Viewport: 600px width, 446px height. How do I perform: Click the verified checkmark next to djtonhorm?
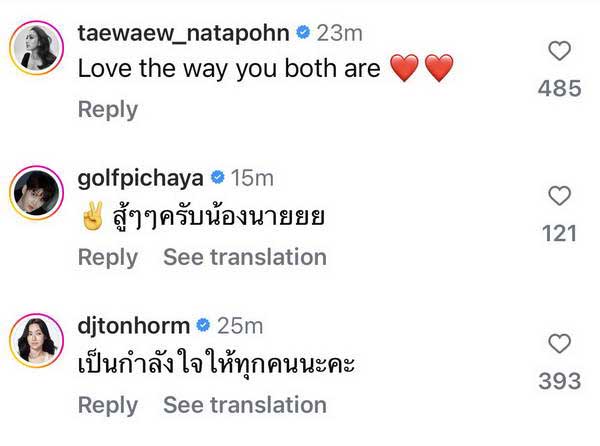[201, 326]
